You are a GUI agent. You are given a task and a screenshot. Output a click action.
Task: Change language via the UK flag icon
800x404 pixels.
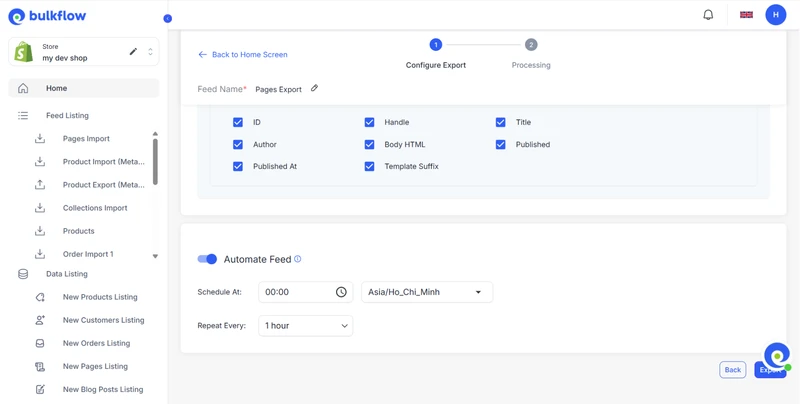[x=746, y=15]
